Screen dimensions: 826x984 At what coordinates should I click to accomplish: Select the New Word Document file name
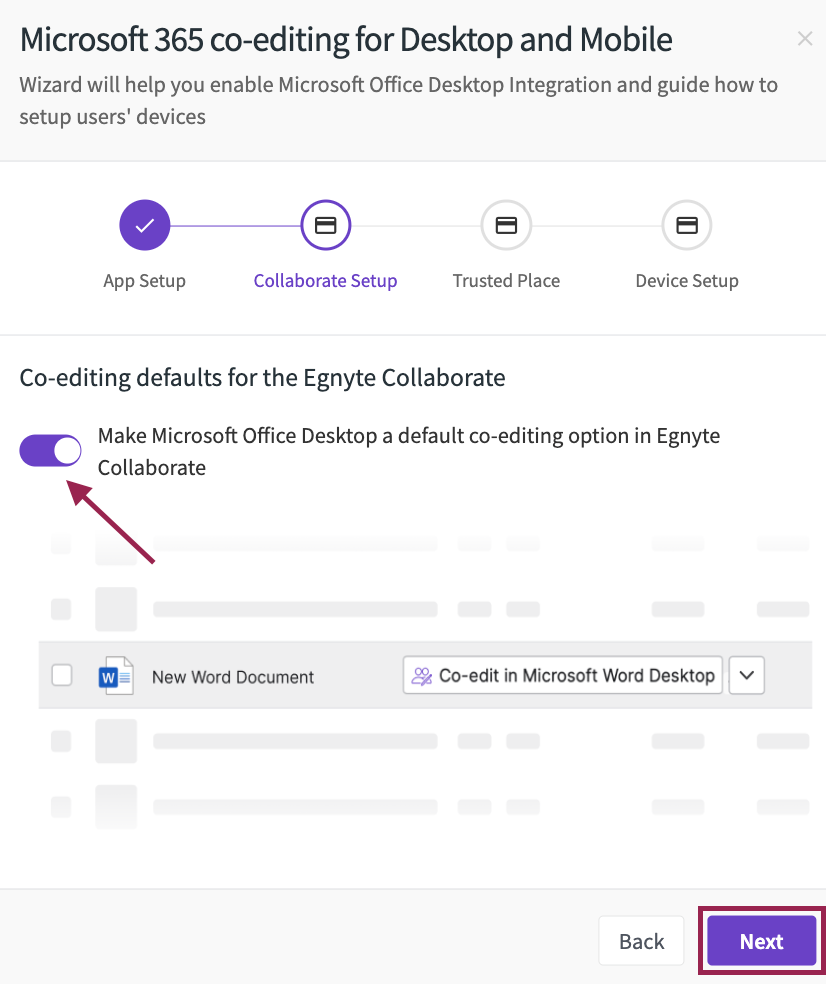click(x=233, y=677)
